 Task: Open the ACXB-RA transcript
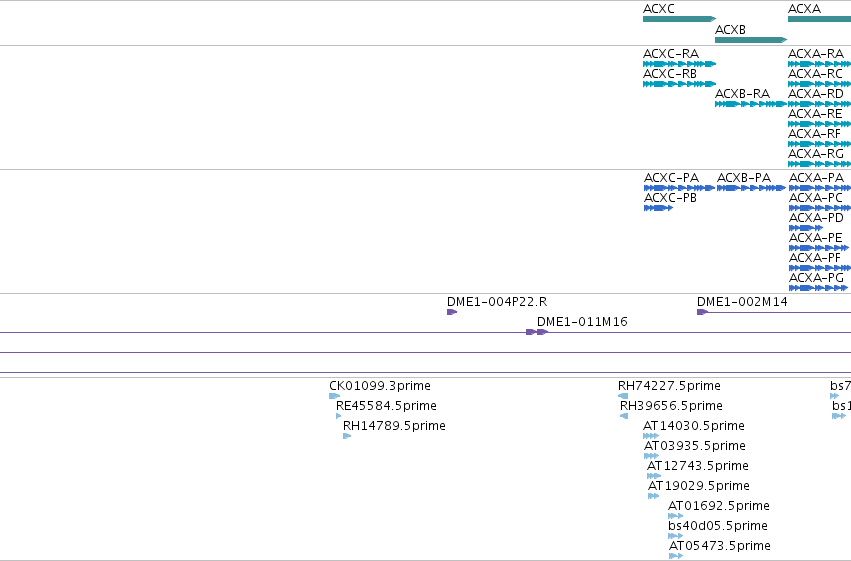751,104
